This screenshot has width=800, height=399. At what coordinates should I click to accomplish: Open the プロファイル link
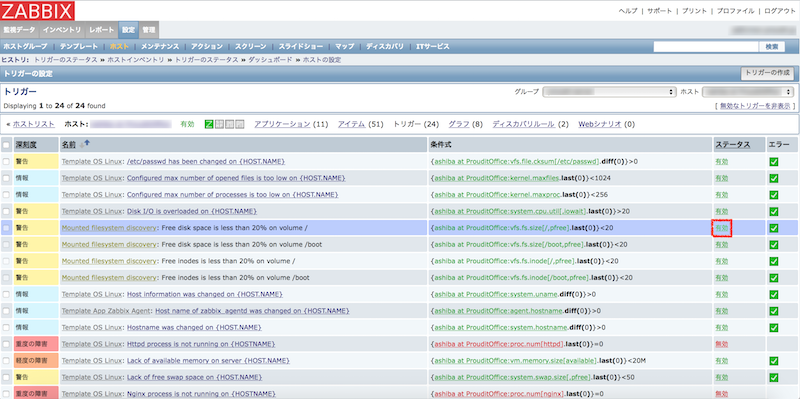pyautogui.click(x=736, y=11)
